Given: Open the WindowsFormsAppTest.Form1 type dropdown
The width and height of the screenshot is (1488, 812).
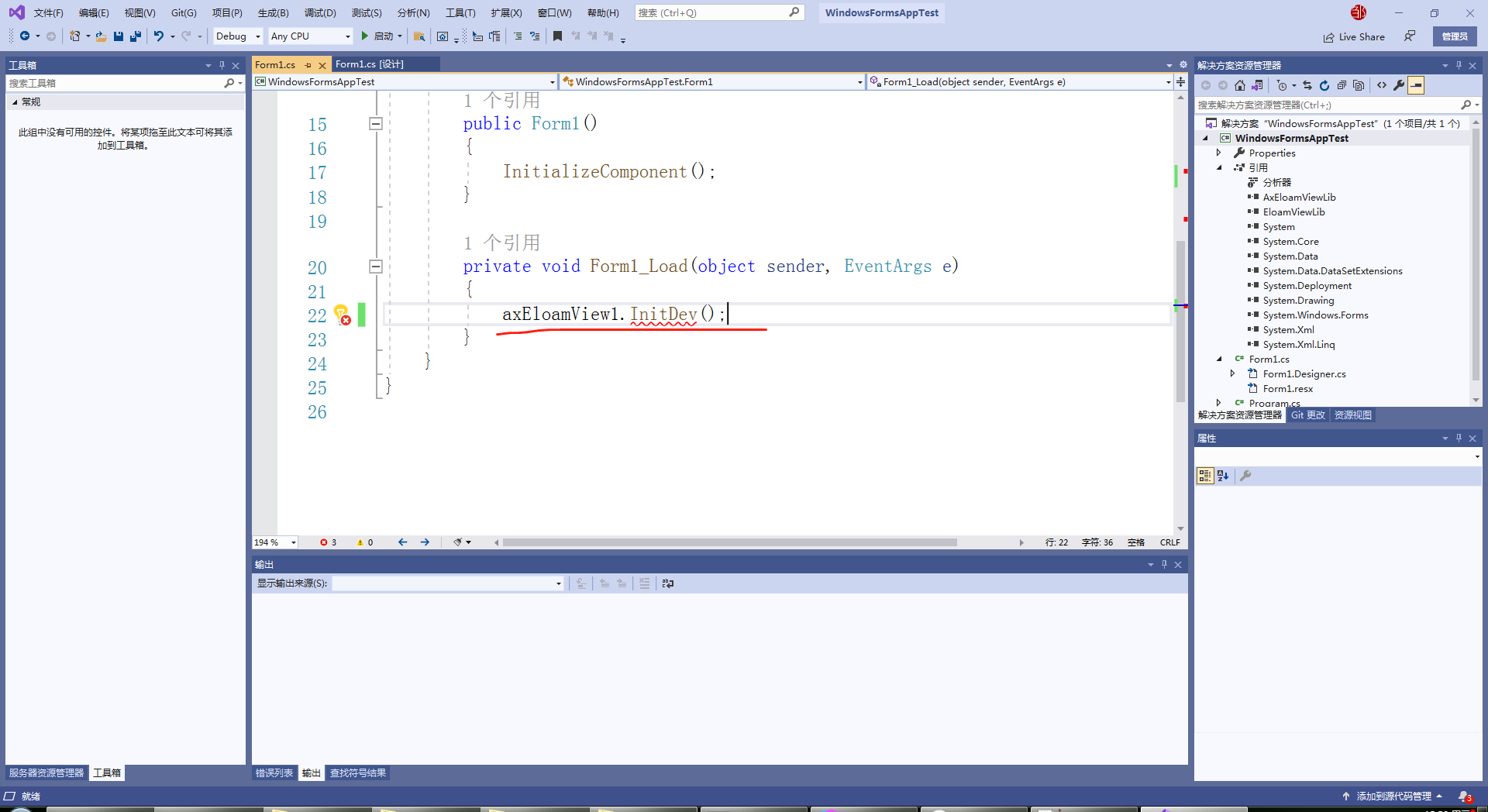Looking at the screenshot, I should 712,81.
